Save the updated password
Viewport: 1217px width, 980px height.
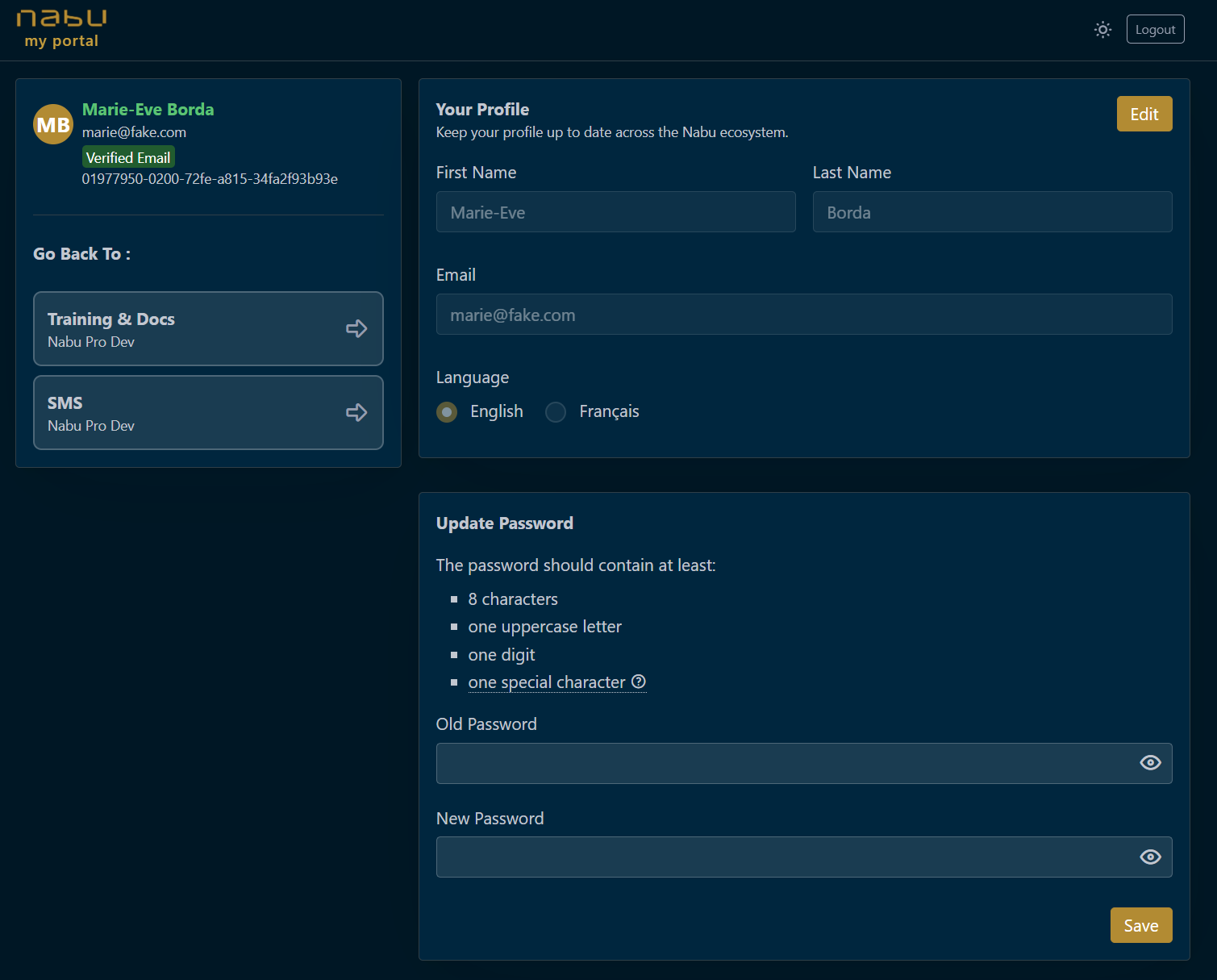[1140, 925]
